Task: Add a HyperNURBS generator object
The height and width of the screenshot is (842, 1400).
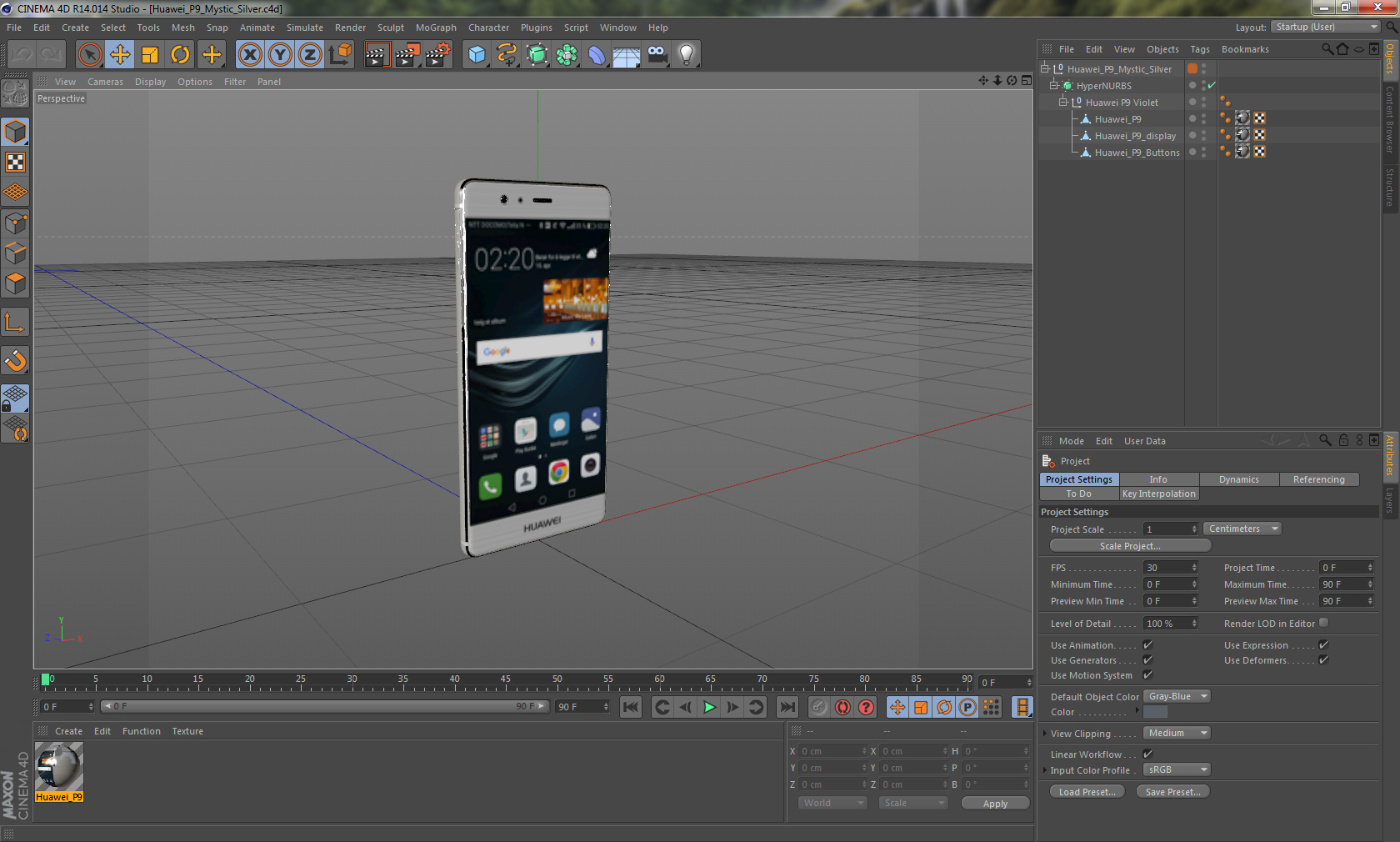Action: (x=537, y=55)
